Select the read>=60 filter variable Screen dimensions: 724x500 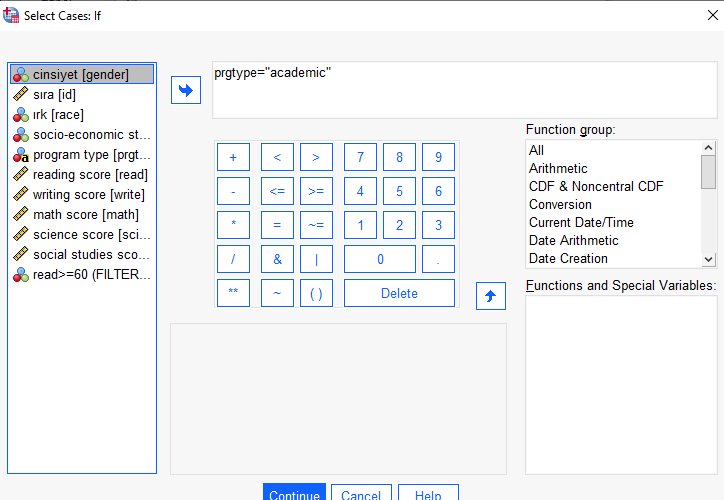82,275
